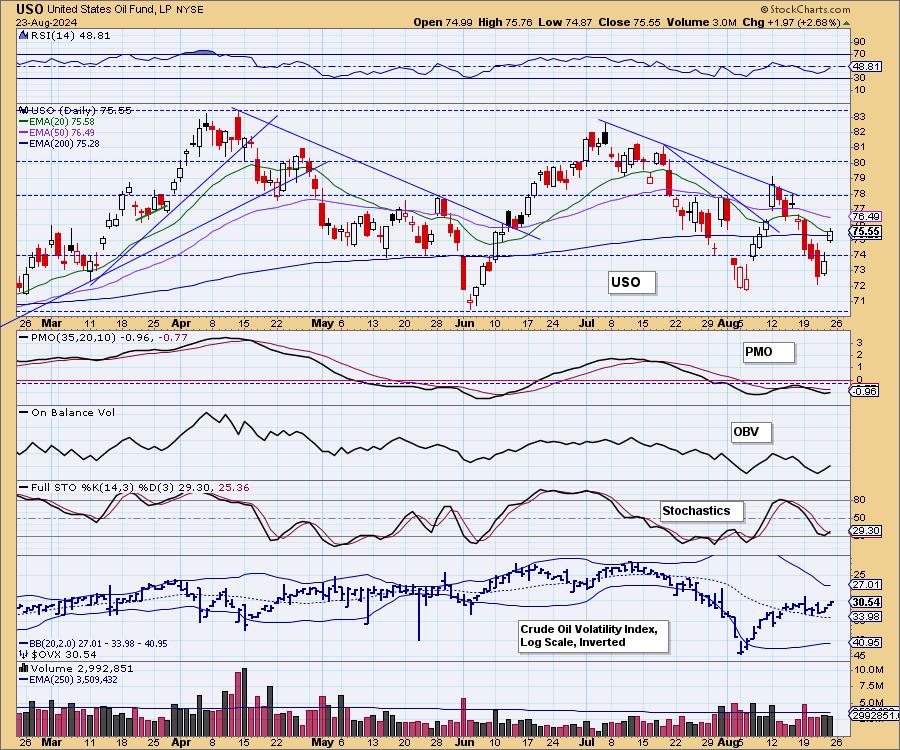Viewport: 900px width, 750px height.
Task: Select the USO ticker title text
Action: point(29,9)
